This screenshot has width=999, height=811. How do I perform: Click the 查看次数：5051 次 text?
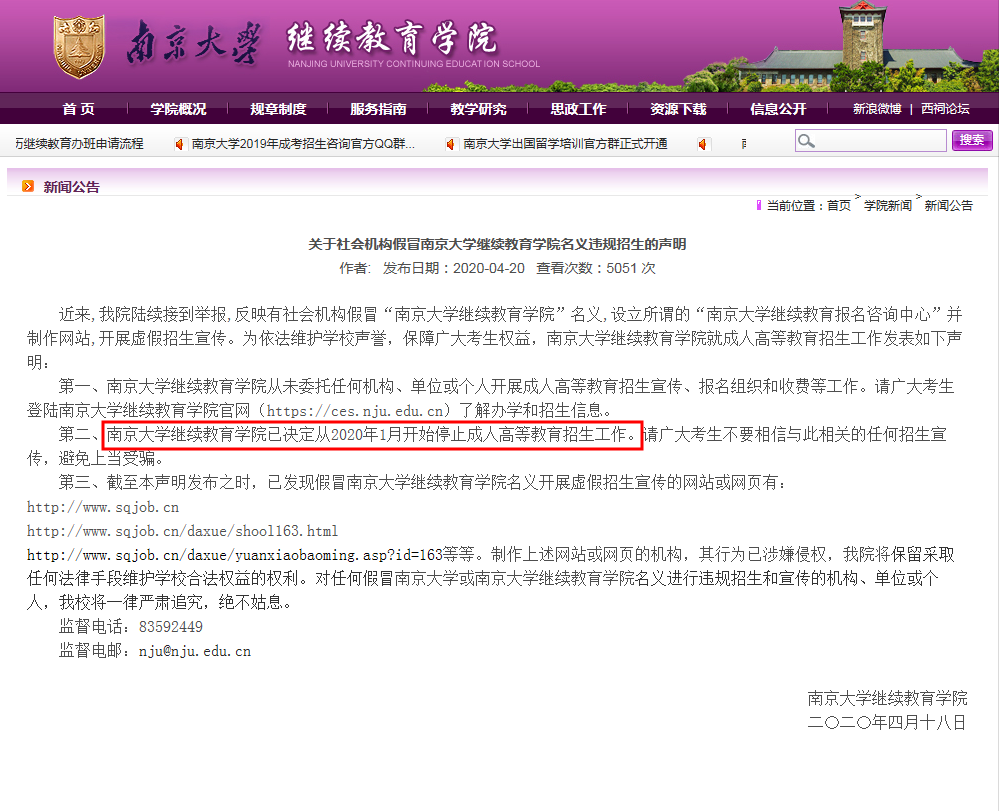point(596,268)
